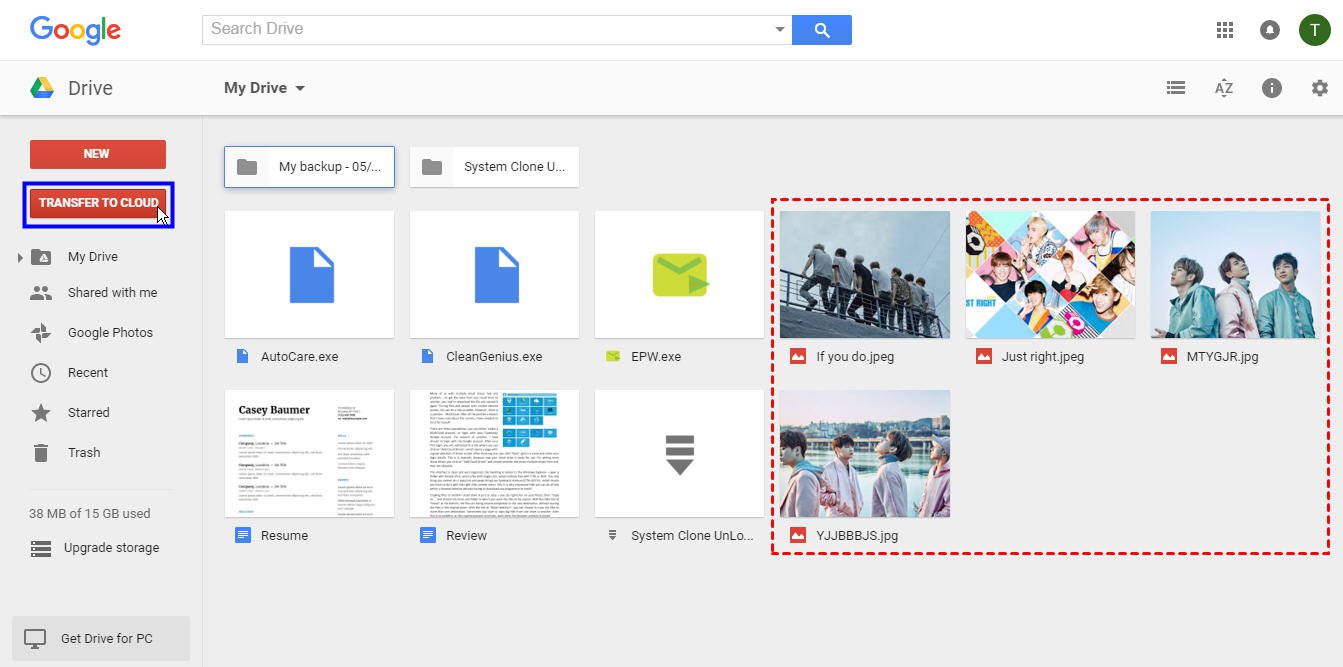The width and height of the screenshot is (1343, 667).
Task: Click the Docs icon beside Resume label
Action: tap(242, 535)
